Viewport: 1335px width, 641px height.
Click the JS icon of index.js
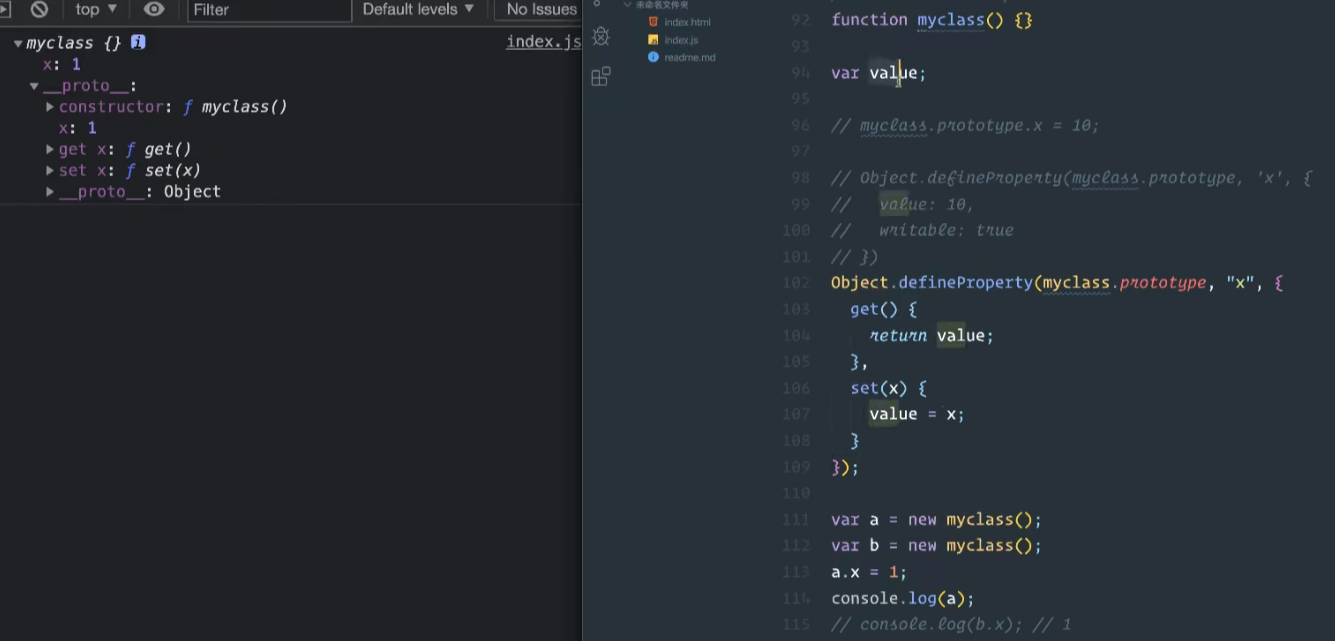pyautogui.click(x=653, y=40)
